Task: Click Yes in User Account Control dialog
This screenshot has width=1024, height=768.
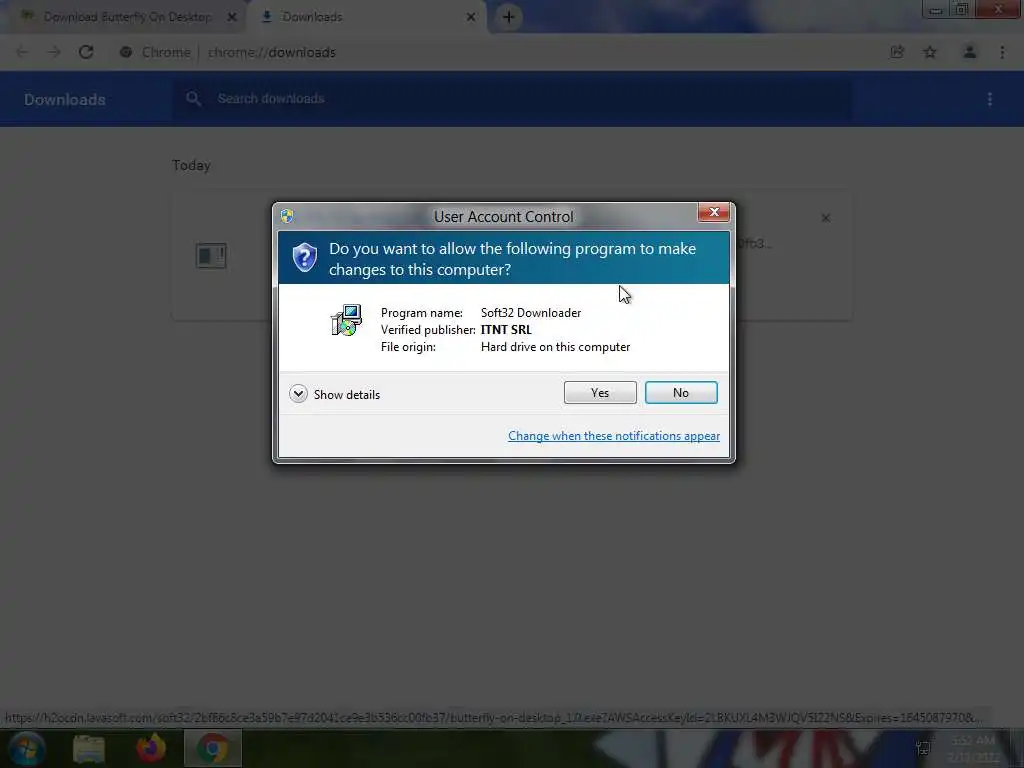Action: tap(600, 392)
